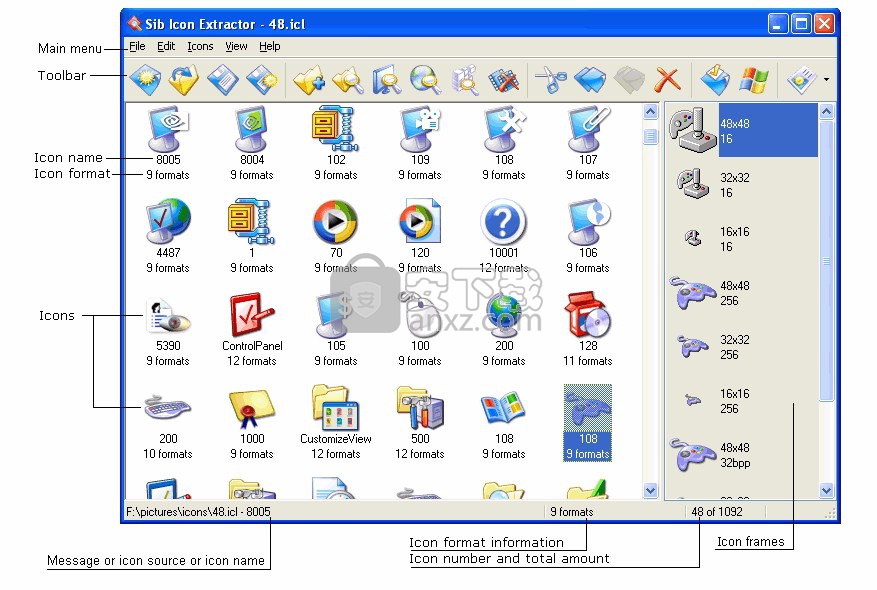Image resolution: width=877 pixels, height=590 pixels.
Task: Select the icon named 106
Action: pos(588,236)
